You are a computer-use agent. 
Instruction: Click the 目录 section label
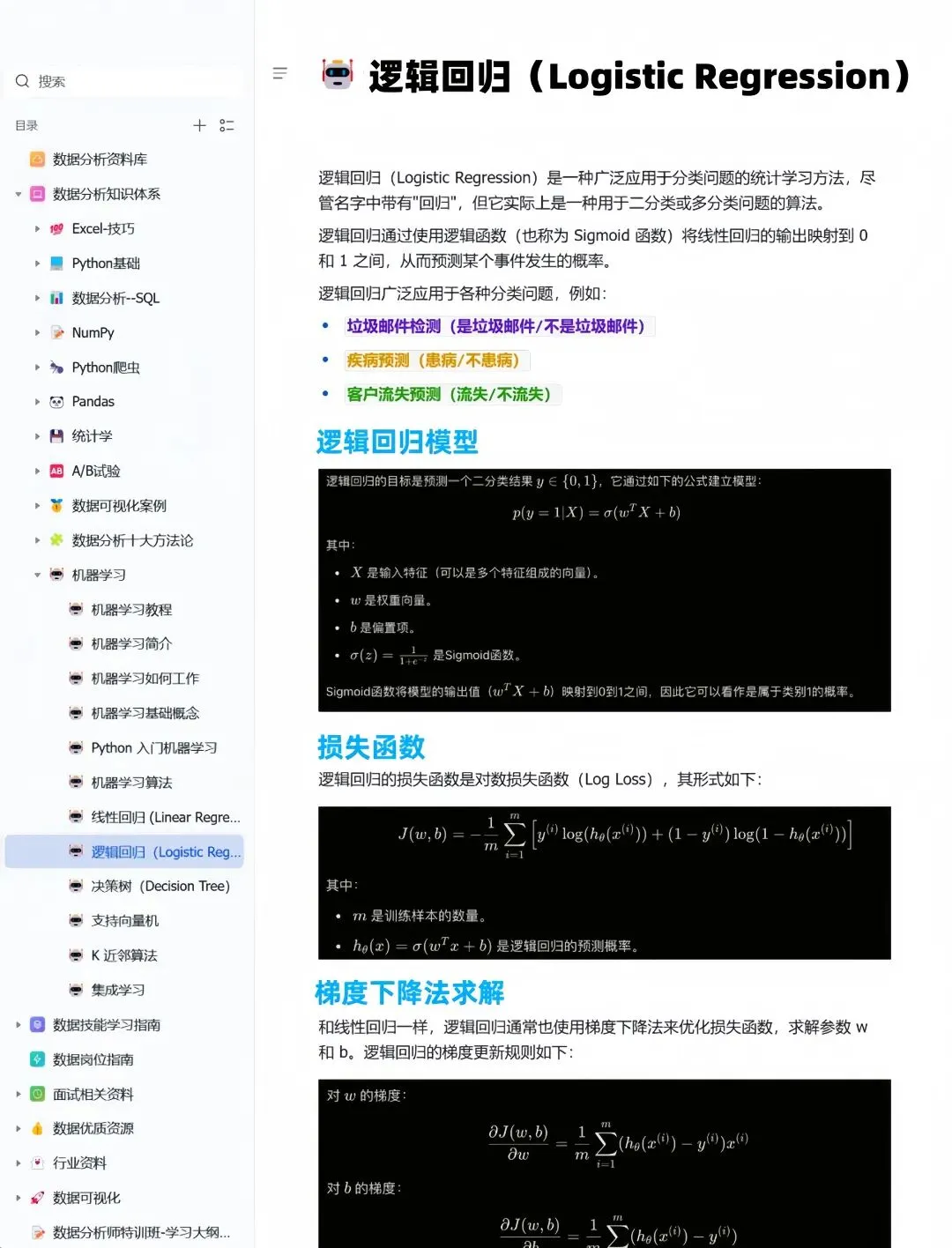pyautogui.click(x=26, y=125)
